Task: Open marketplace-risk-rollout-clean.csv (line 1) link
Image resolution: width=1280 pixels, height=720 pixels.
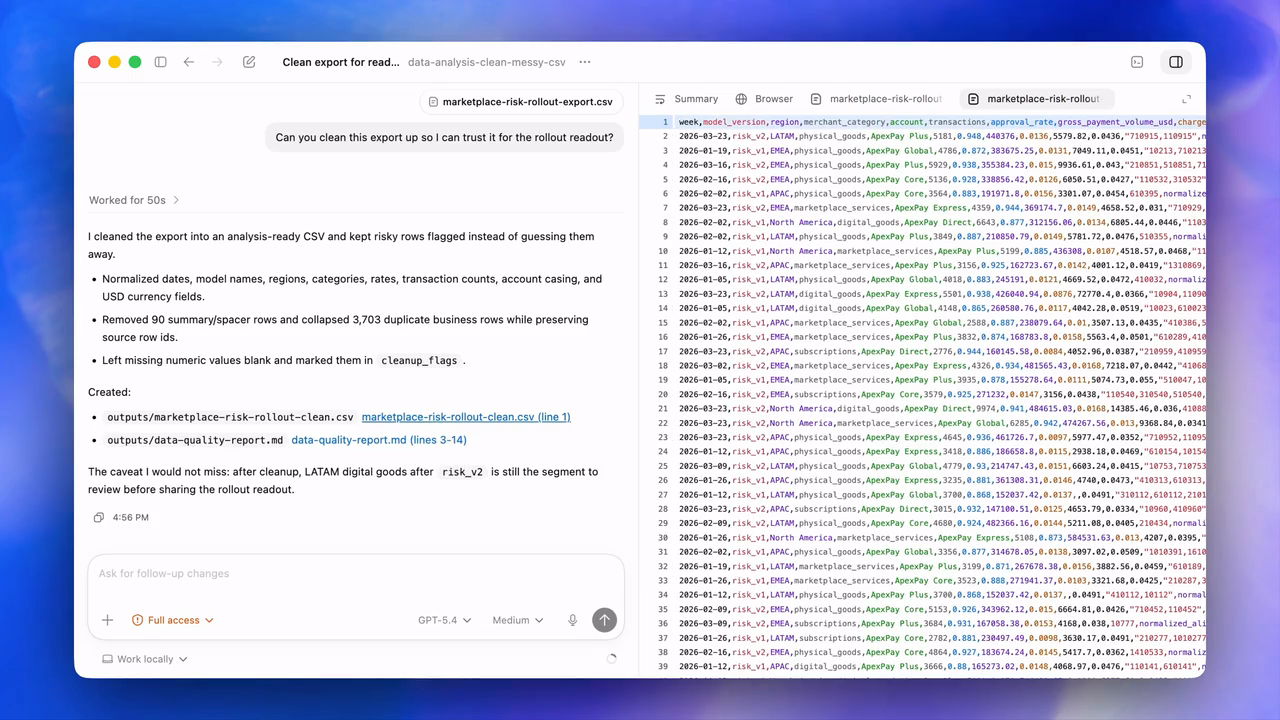Action: point(466,417)
